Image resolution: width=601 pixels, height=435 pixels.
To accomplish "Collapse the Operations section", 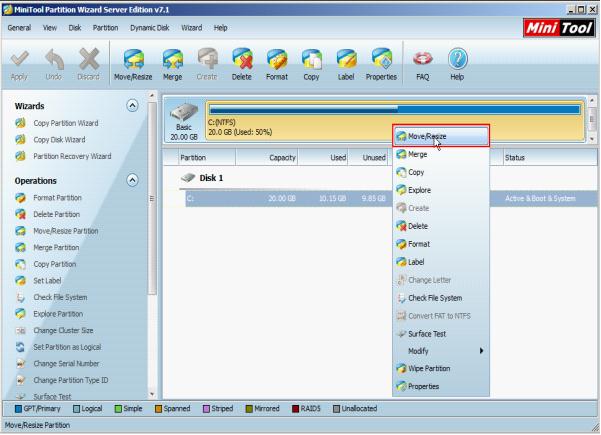I will (x=132, y=180).
